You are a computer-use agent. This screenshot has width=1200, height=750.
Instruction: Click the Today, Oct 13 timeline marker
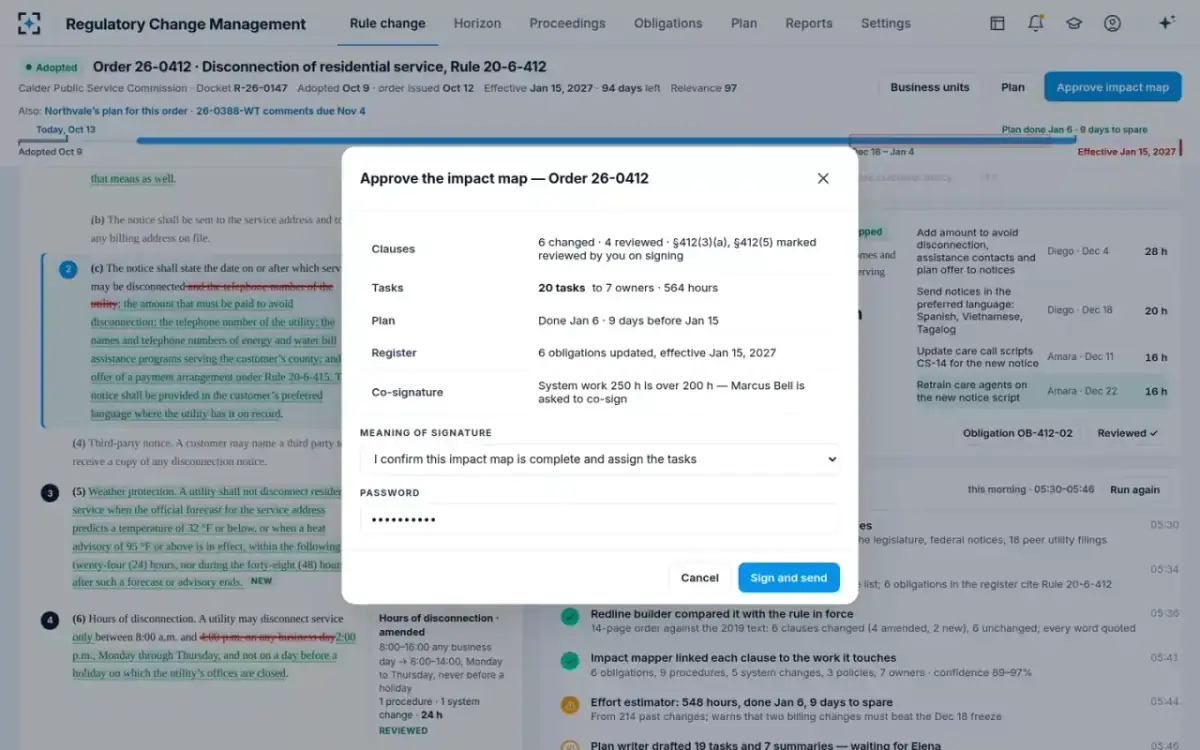pos(66,130)
